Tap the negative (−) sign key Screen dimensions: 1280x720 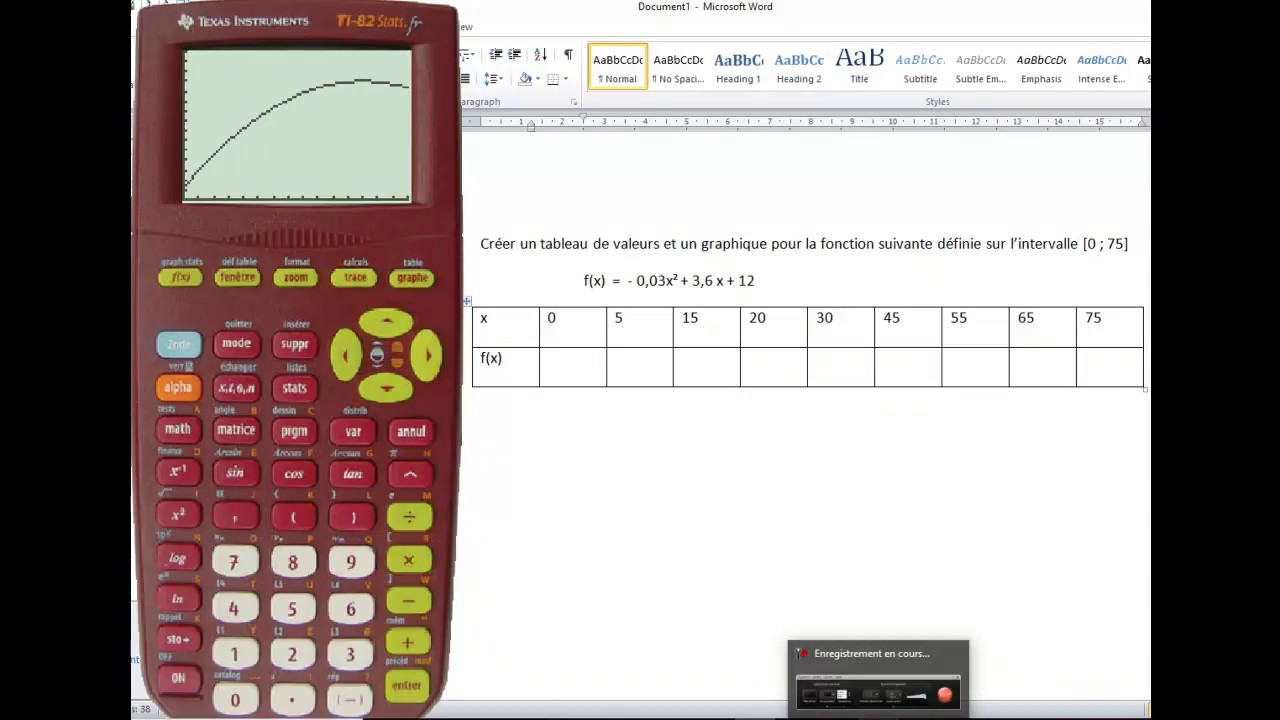pos(349,700)
